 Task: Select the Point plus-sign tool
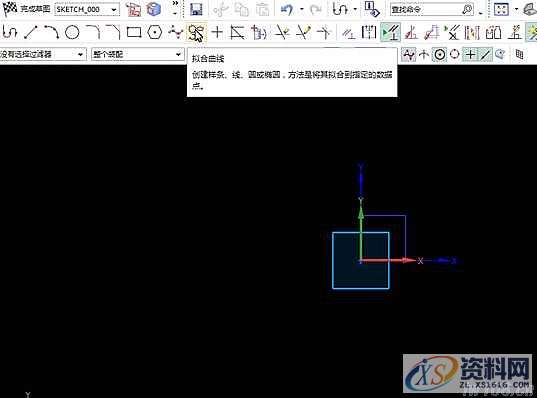[x=217, y=33]
